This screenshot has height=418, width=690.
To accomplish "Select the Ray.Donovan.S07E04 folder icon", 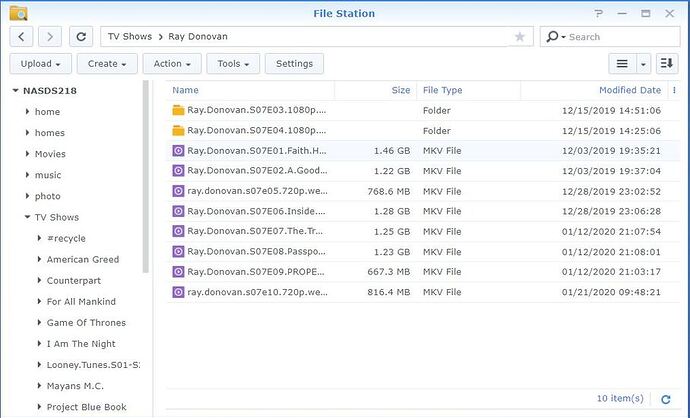I will 178,130.
